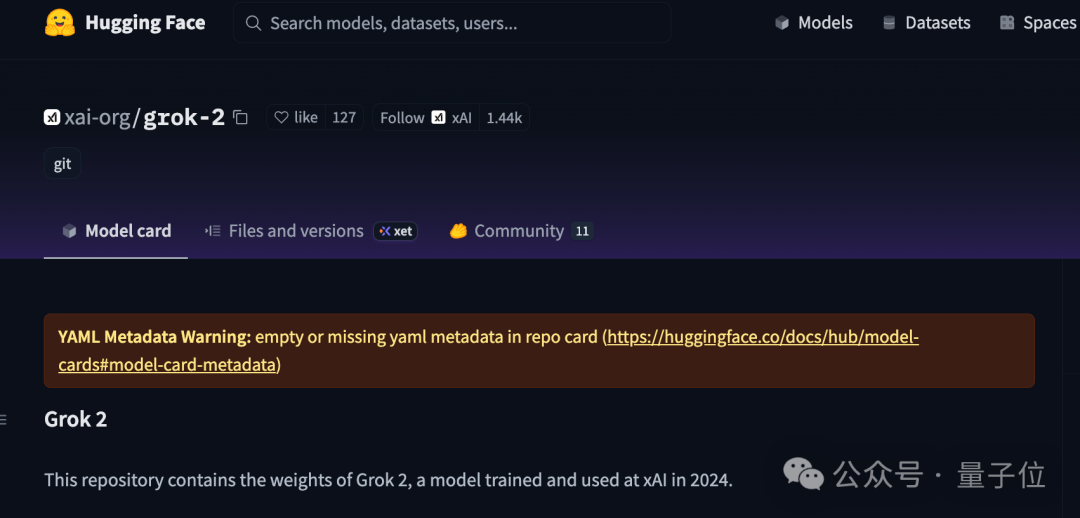
Task: Go to Spaces in top navigation
Action: tap(1038, 23)
